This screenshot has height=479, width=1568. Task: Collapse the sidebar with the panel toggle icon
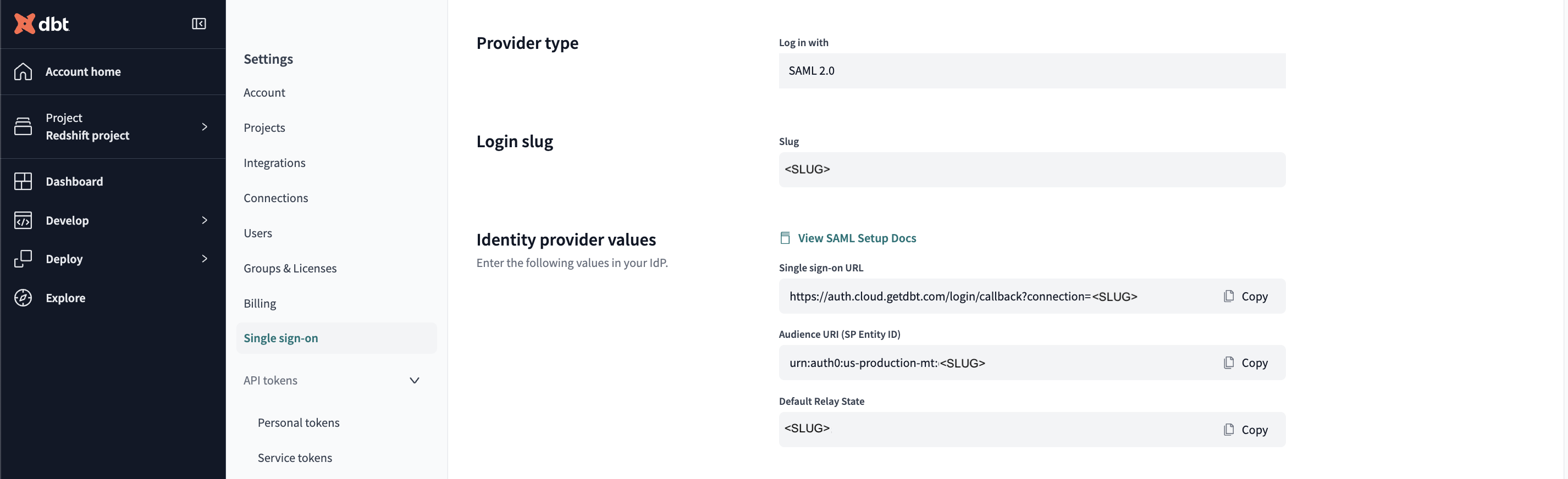[x=198, y=24]
